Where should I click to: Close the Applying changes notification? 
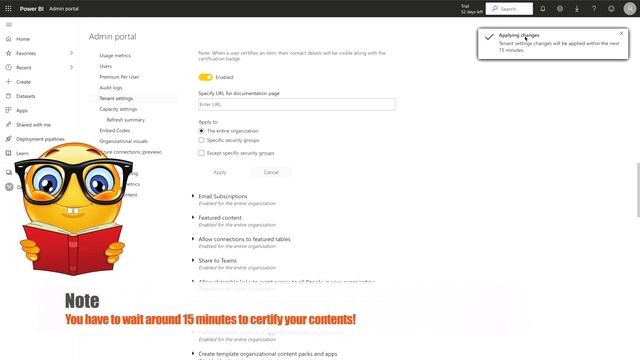pos(621,33)
